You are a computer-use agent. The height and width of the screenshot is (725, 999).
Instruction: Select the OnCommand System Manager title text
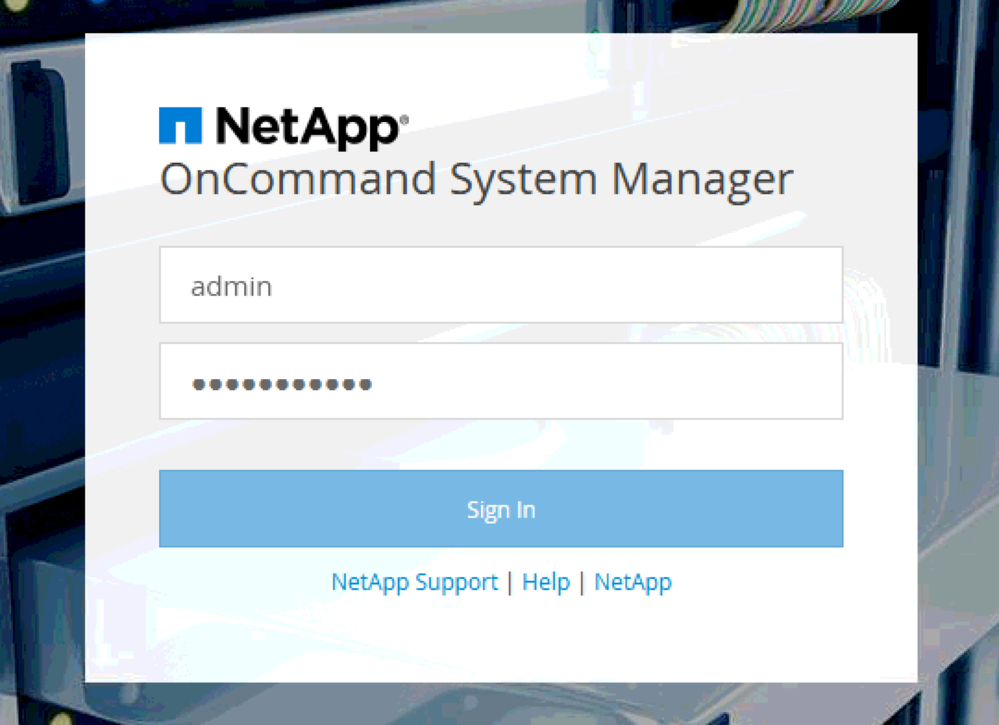pyautogui.click(x=477, y=180)
